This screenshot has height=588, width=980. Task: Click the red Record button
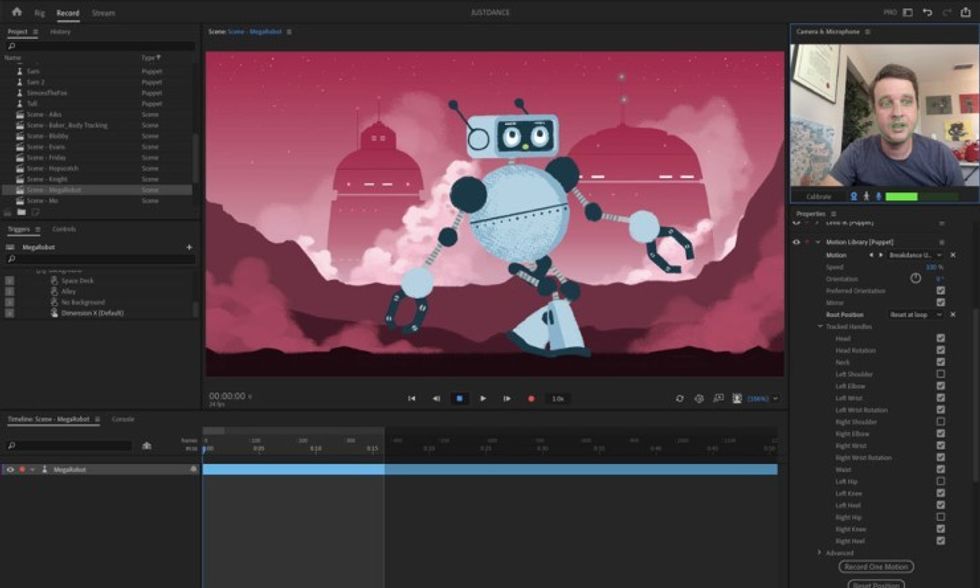(x=531, y=399)
